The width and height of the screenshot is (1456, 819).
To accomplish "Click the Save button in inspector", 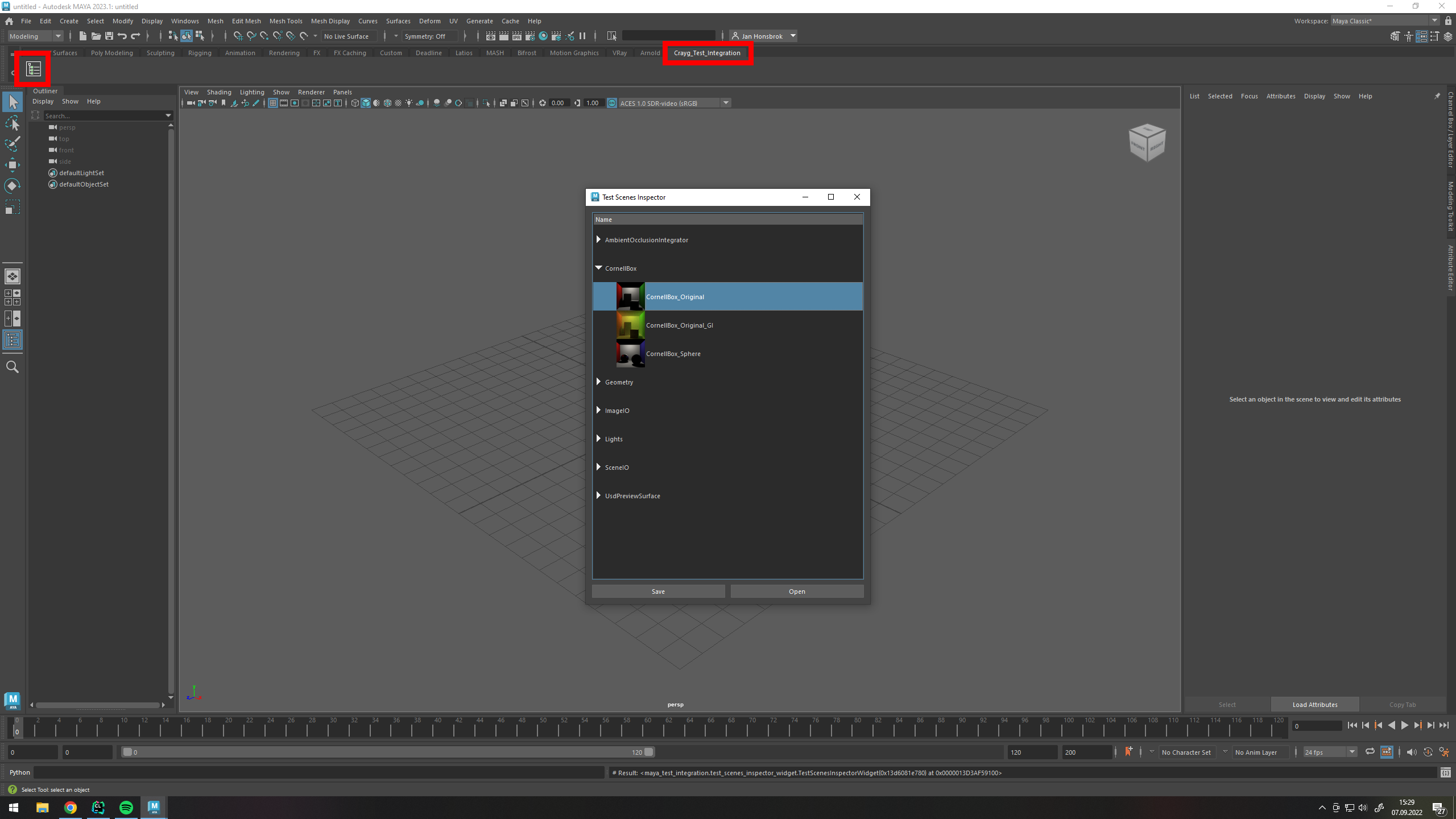I will 658,591.
